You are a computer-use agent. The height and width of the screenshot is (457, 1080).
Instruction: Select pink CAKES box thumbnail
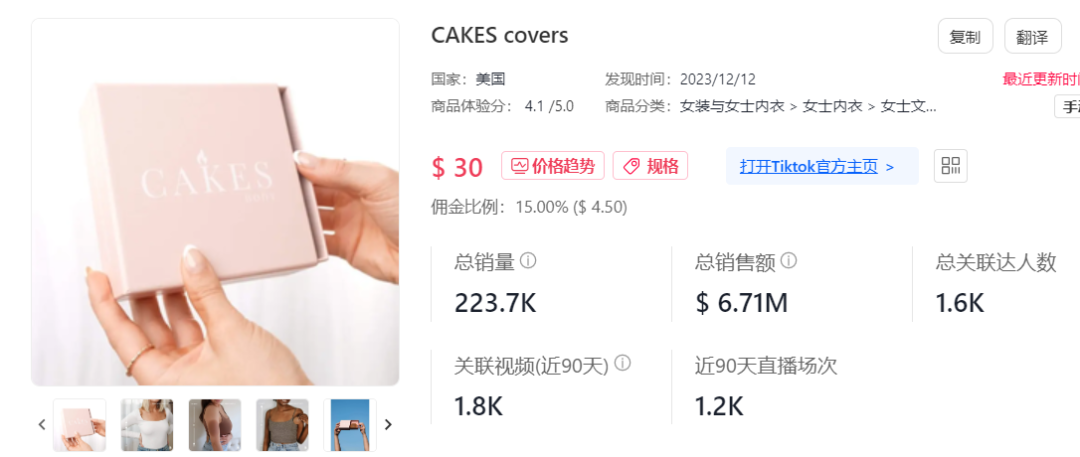click(79, 425)
